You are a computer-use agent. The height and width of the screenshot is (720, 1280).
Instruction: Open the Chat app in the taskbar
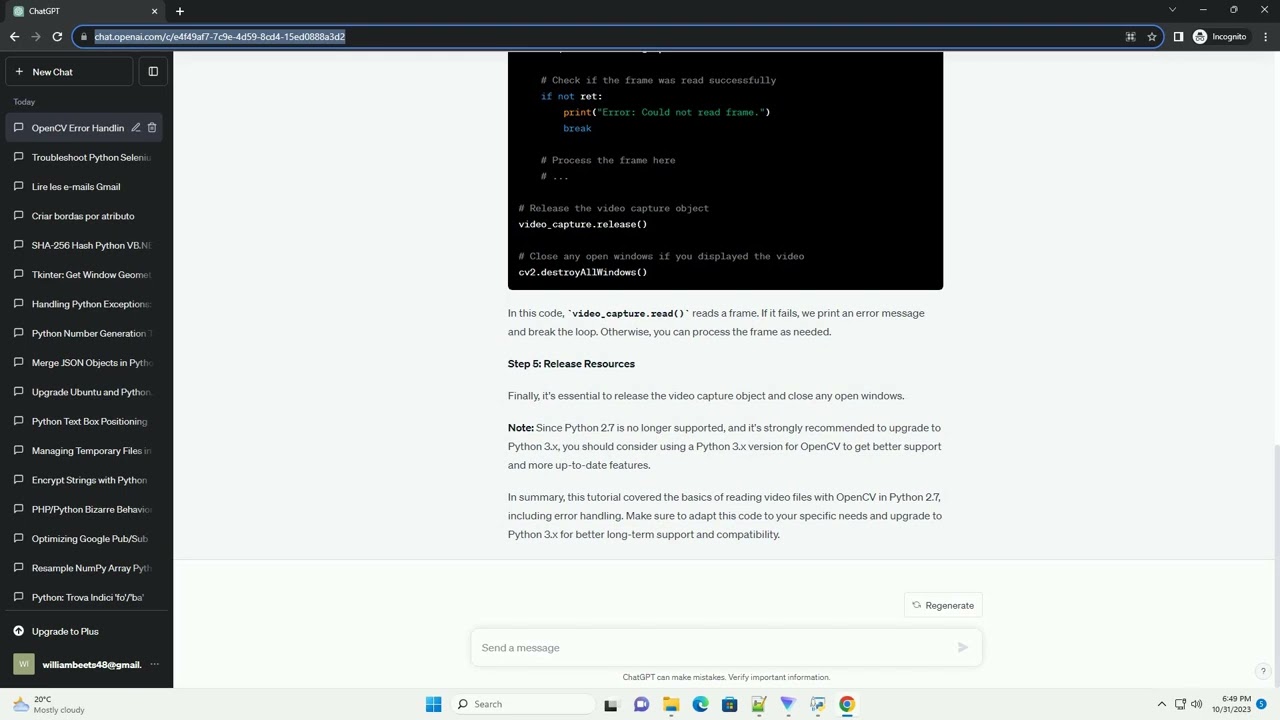point(641,704)
